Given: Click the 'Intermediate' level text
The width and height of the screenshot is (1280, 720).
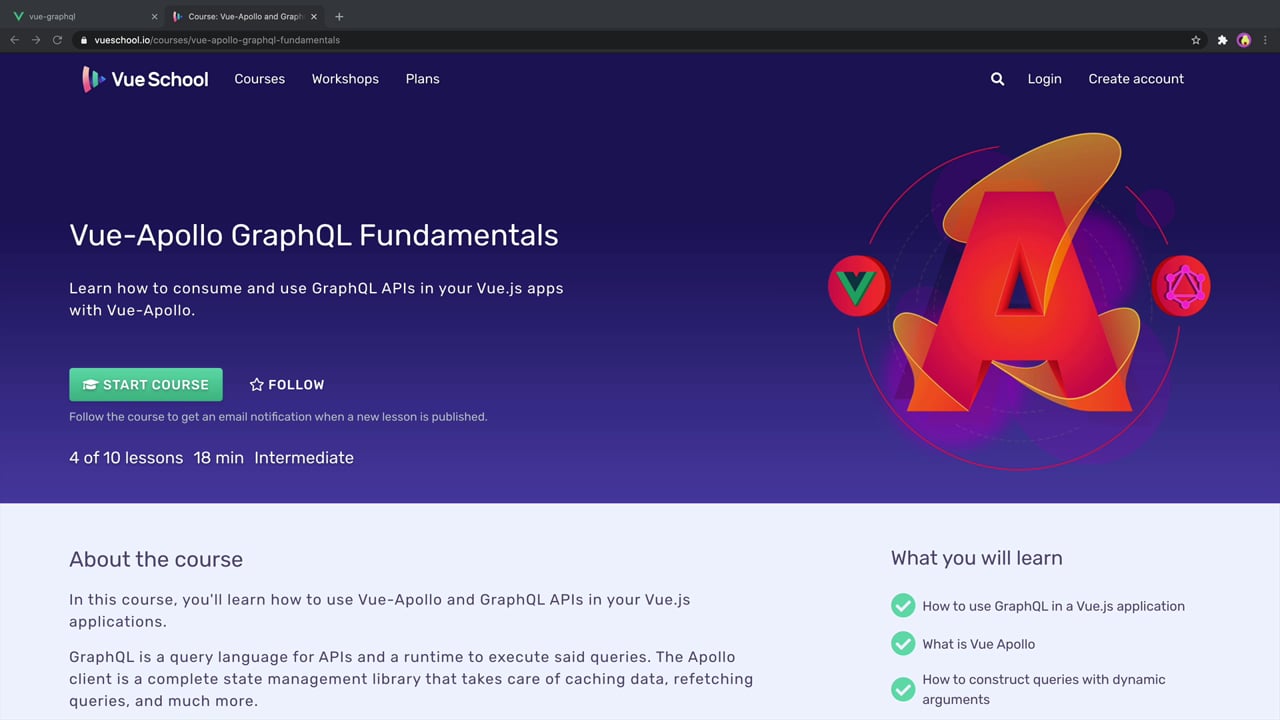Looking at the screenshot, I should pyautogui.click(x=304, y=458).
